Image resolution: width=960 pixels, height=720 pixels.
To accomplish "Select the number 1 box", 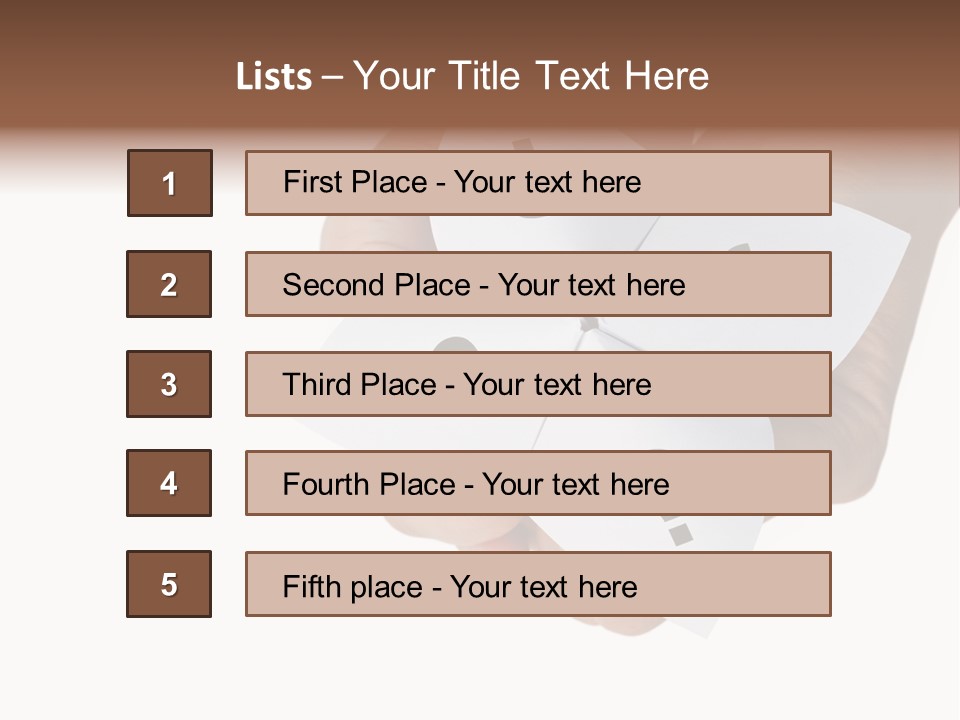I will click(x=170, y=183).
